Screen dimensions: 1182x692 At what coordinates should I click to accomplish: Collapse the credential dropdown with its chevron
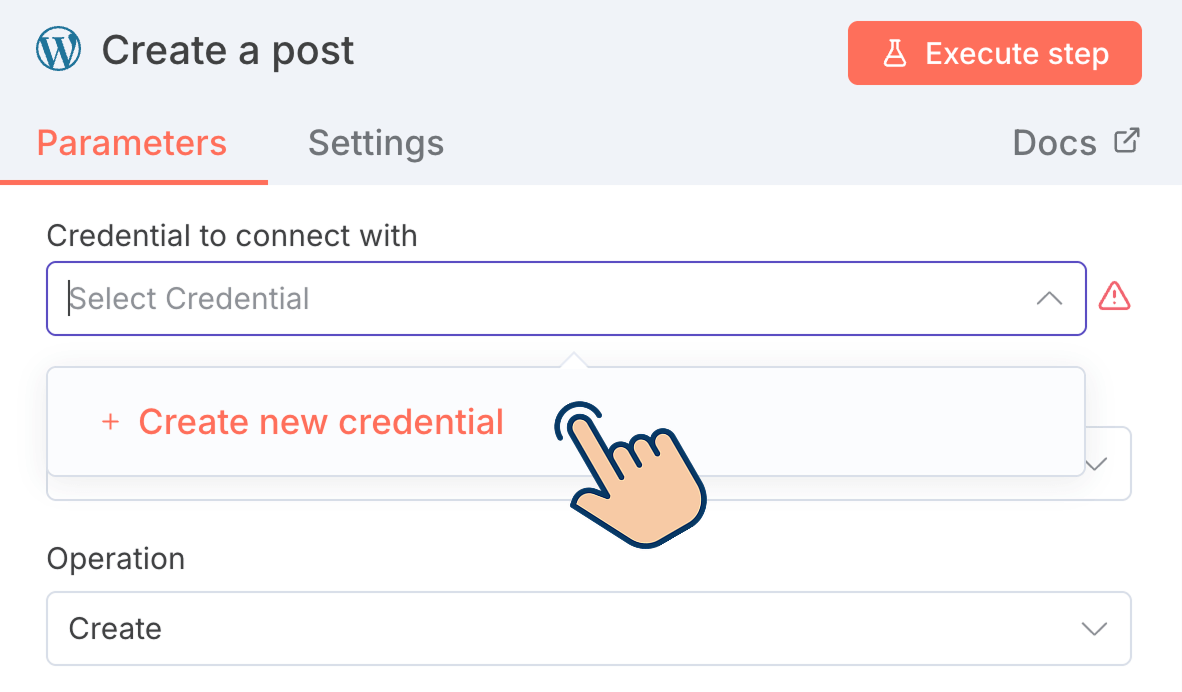[x=1047, y=297]
